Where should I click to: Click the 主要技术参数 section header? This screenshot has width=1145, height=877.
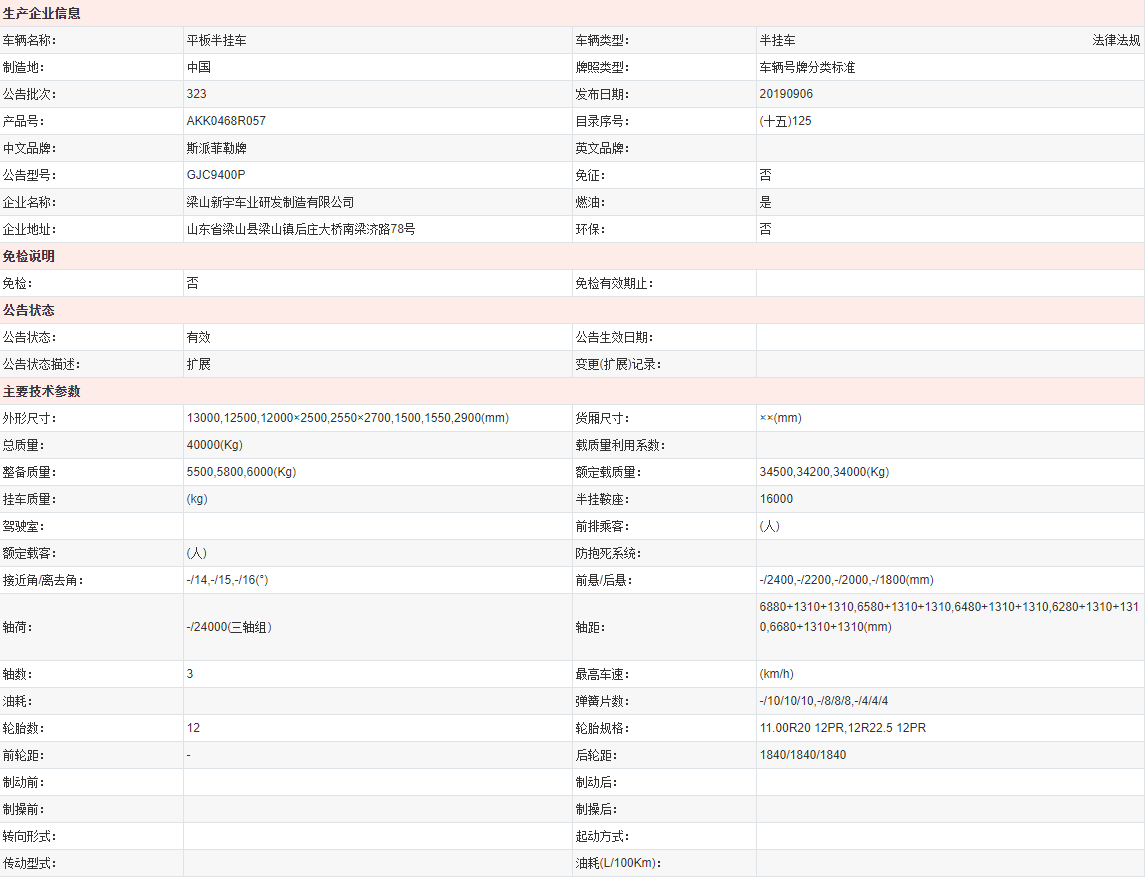(x=42, y=392)
